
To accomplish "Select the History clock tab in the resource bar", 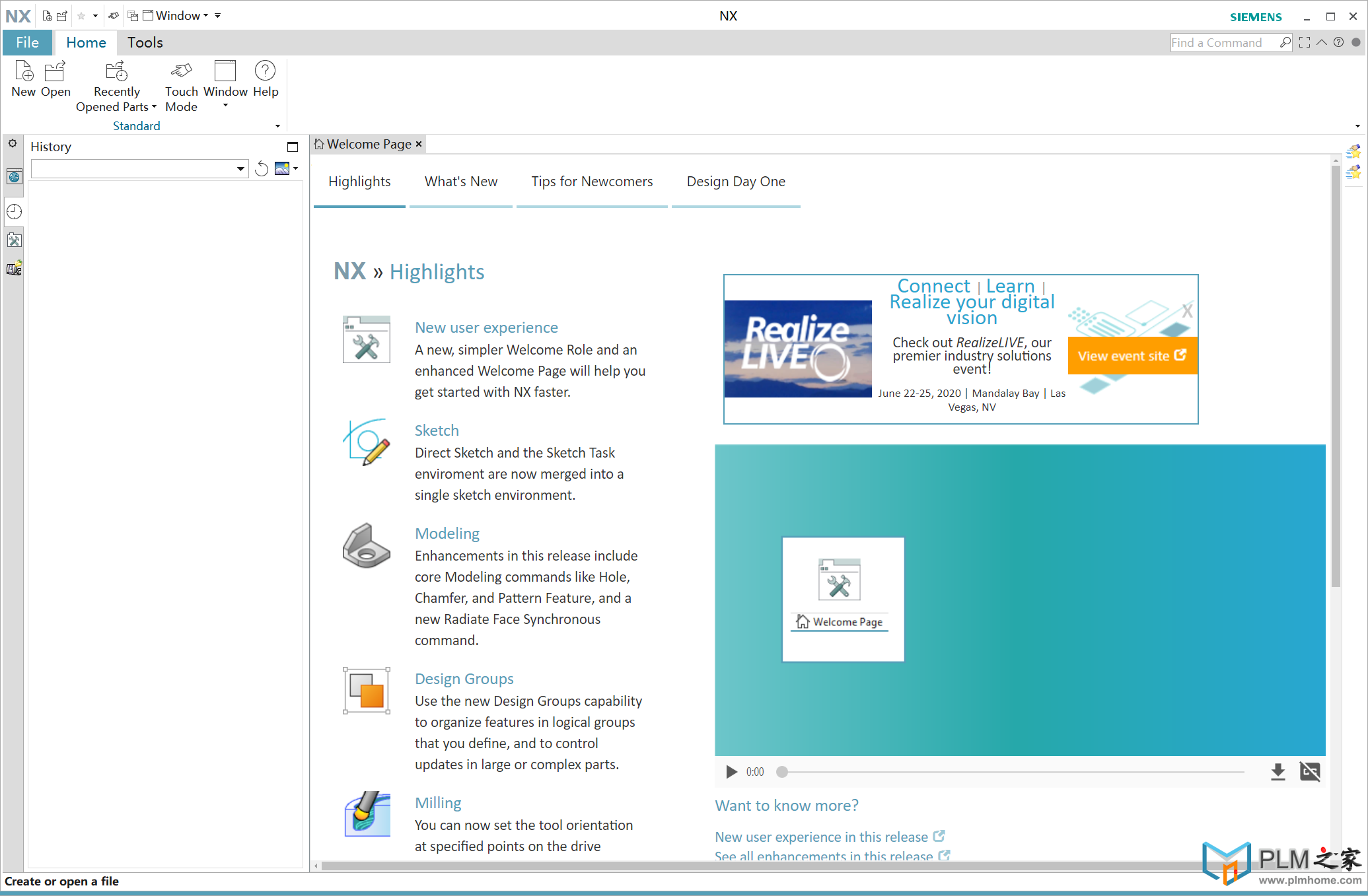I will [15, 212].
